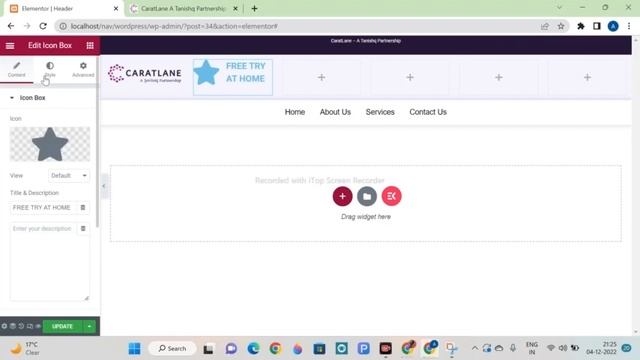Open the browser extensions puzzle icon
The width and height of the screenshot is (640, 360).
point(581,26)
